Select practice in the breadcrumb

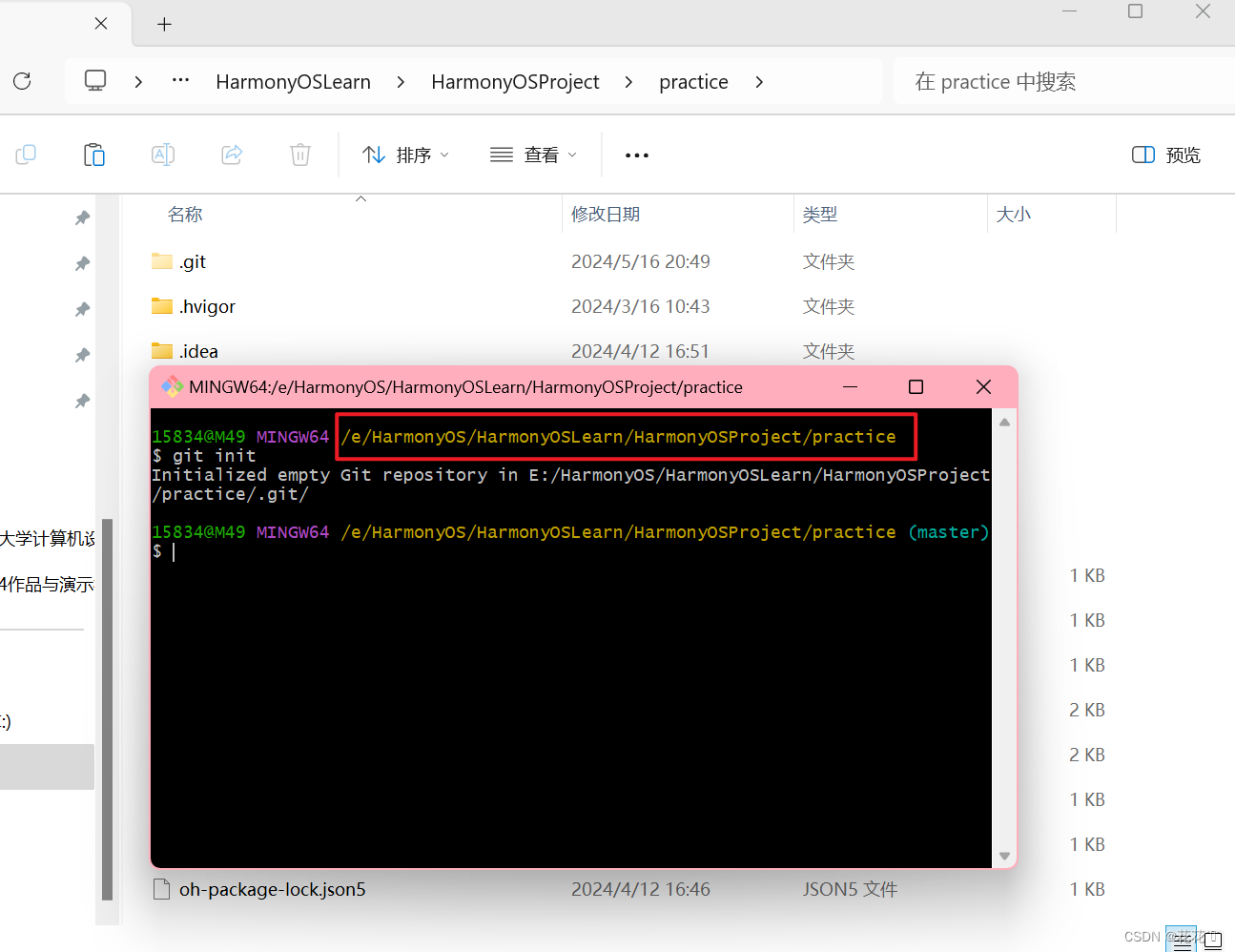(693, 82)
